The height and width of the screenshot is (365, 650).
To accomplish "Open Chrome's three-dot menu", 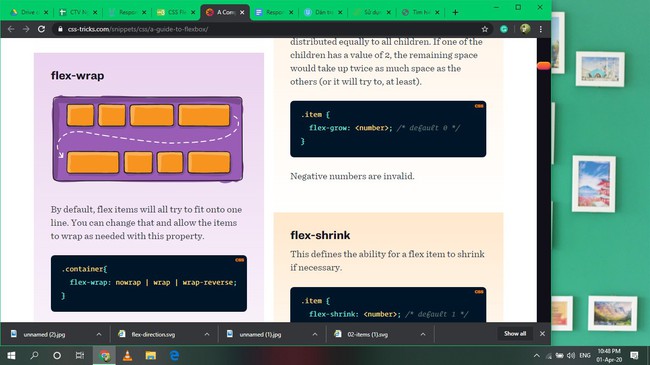I will pos(541,29).
